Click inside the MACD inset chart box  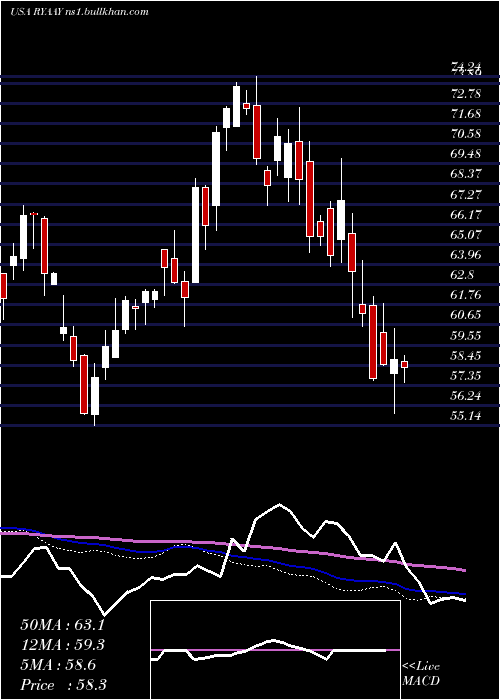275,650
